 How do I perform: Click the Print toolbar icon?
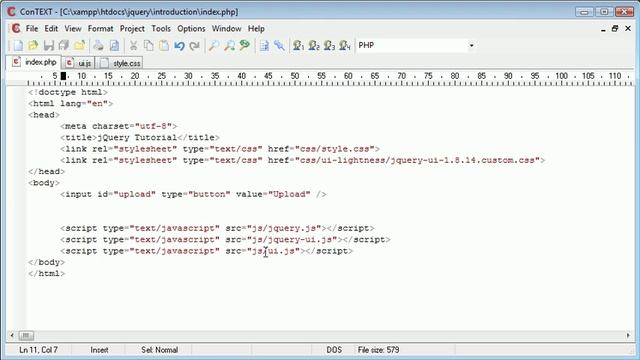pyautogui.click(x=98, y=45)
